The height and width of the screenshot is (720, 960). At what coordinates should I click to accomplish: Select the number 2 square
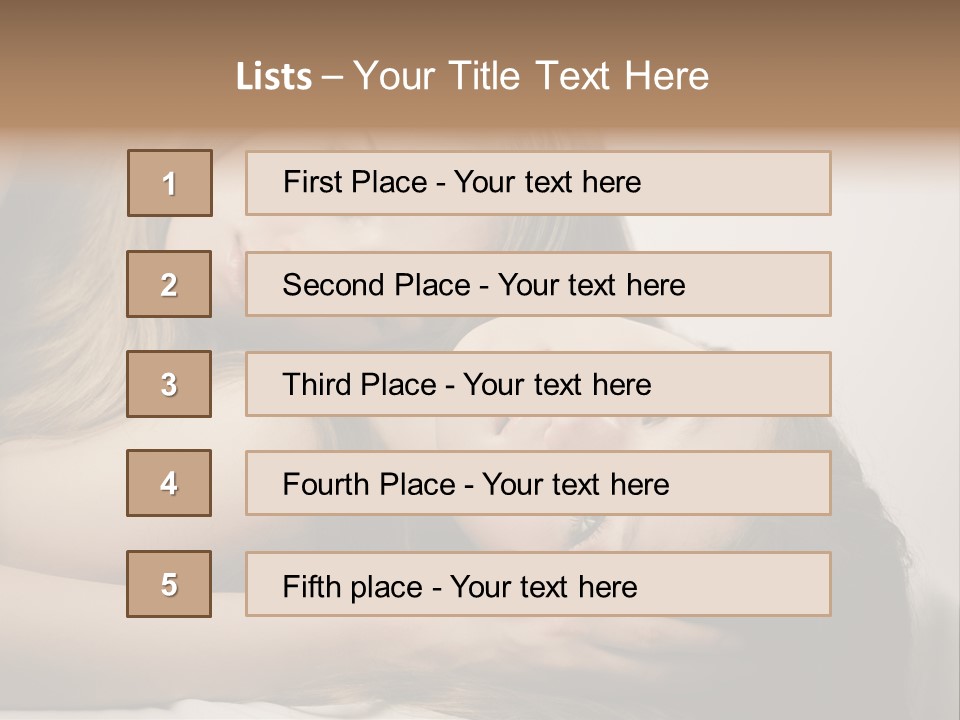pos(169,284)
